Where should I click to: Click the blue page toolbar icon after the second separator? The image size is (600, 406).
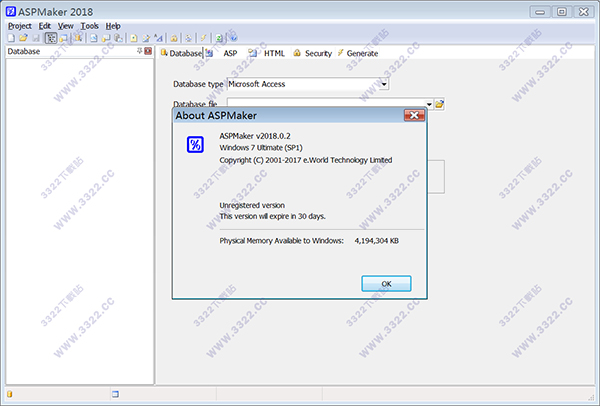click(x=94, y=38)
